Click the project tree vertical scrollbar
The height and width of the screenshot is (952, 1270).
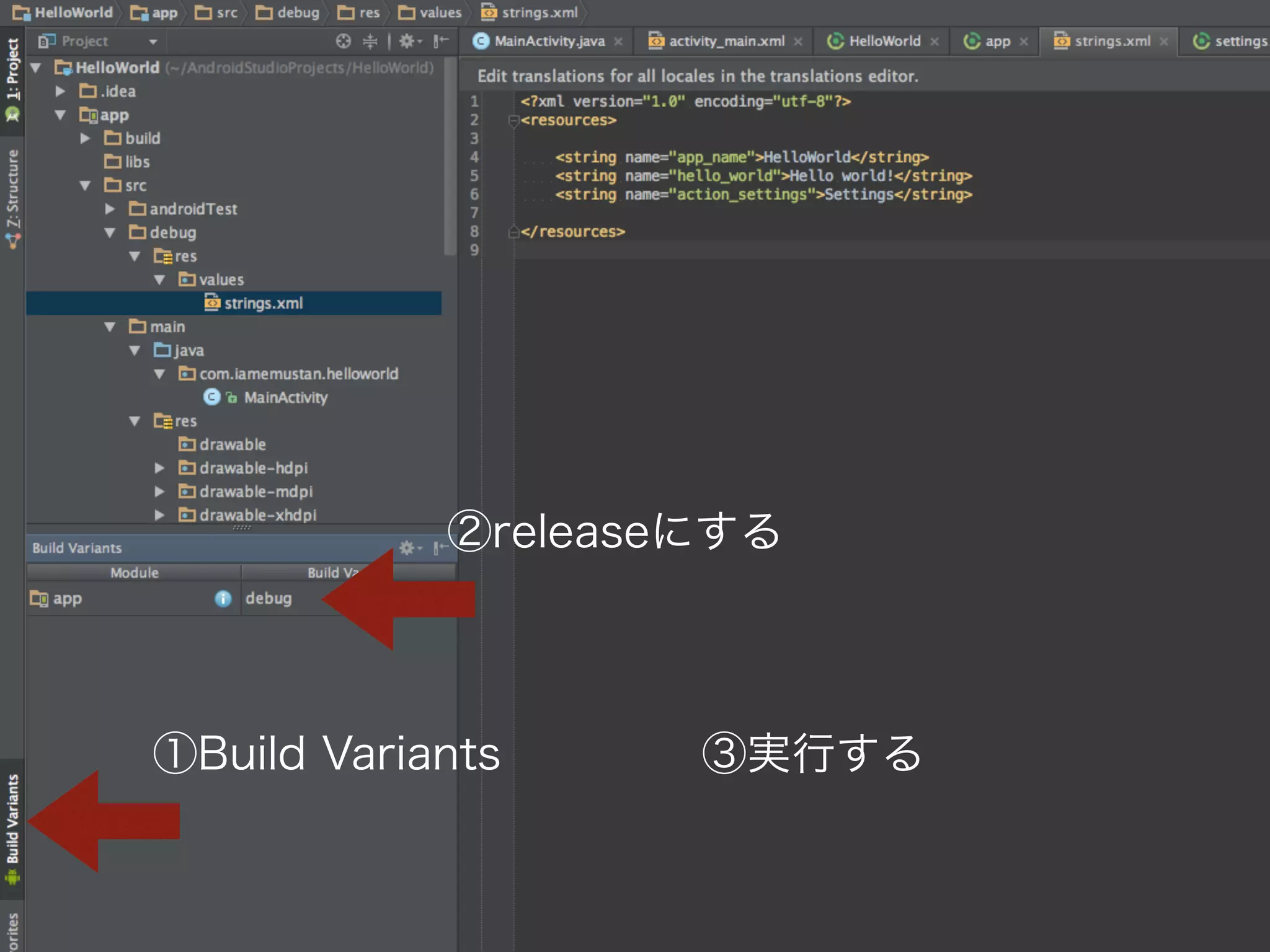point(450,156)
